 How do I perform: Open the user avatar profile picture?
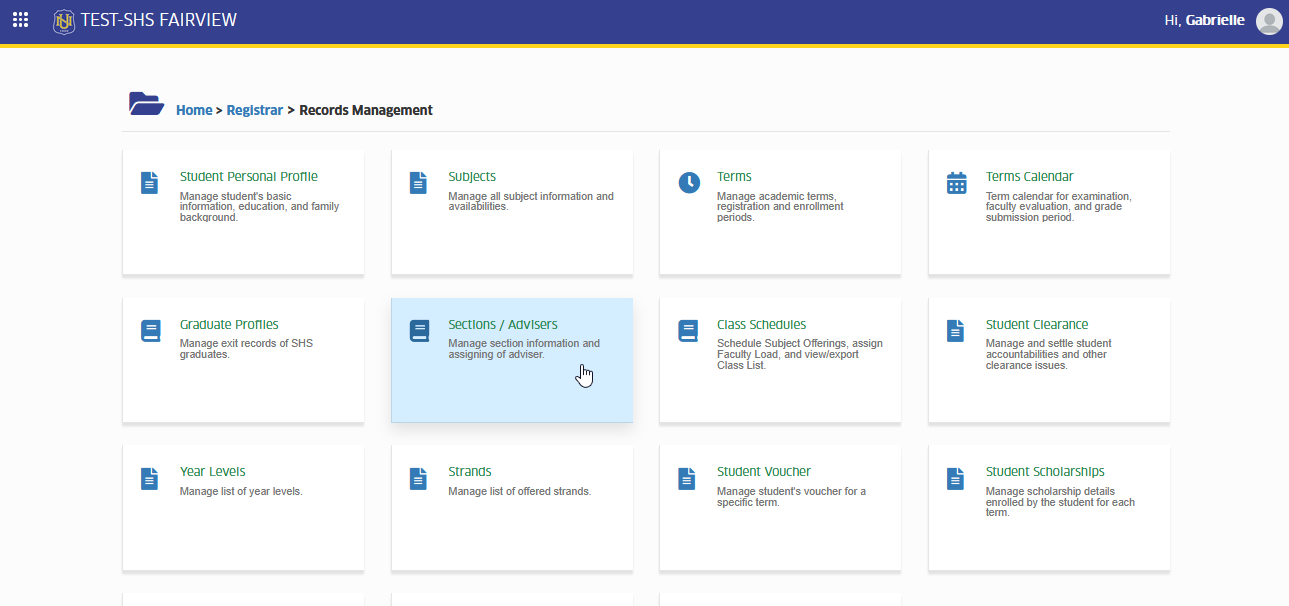[x=1268, y=21]
